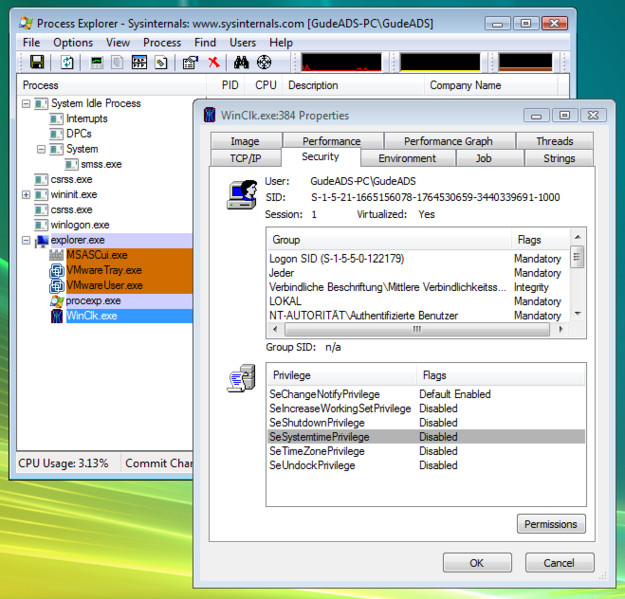Open the Options menu

pos(73,42)
